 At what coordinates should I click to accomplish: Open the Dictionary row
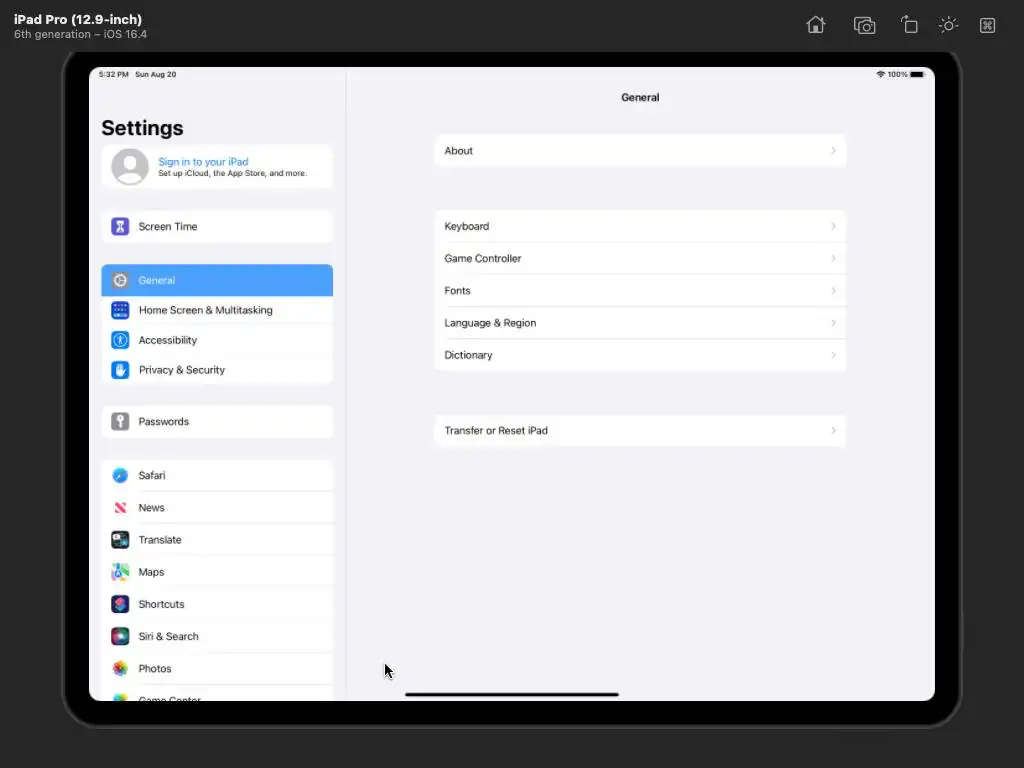coord(640,355)
